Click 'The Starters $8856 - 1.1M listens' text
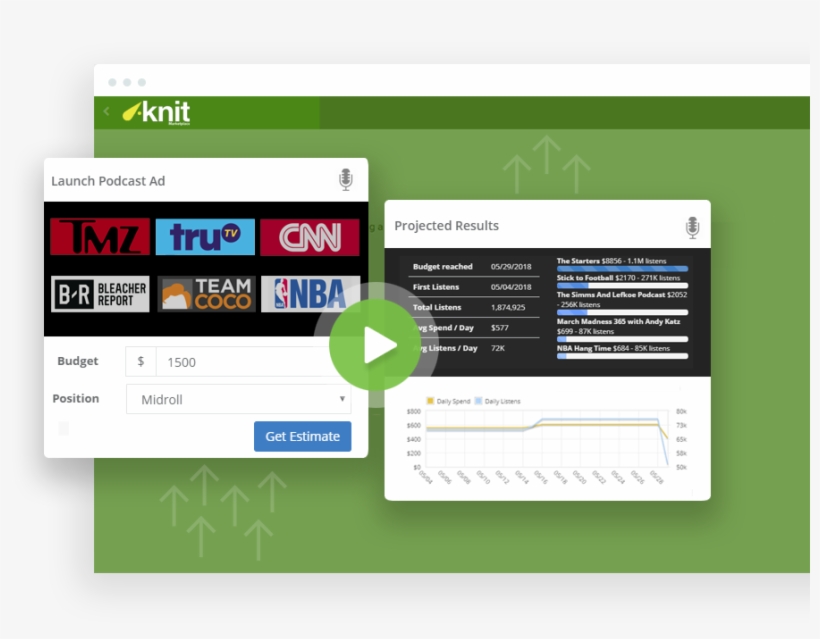Image resolution: width=820 pixels, height=639 pixels. (611, 261)
